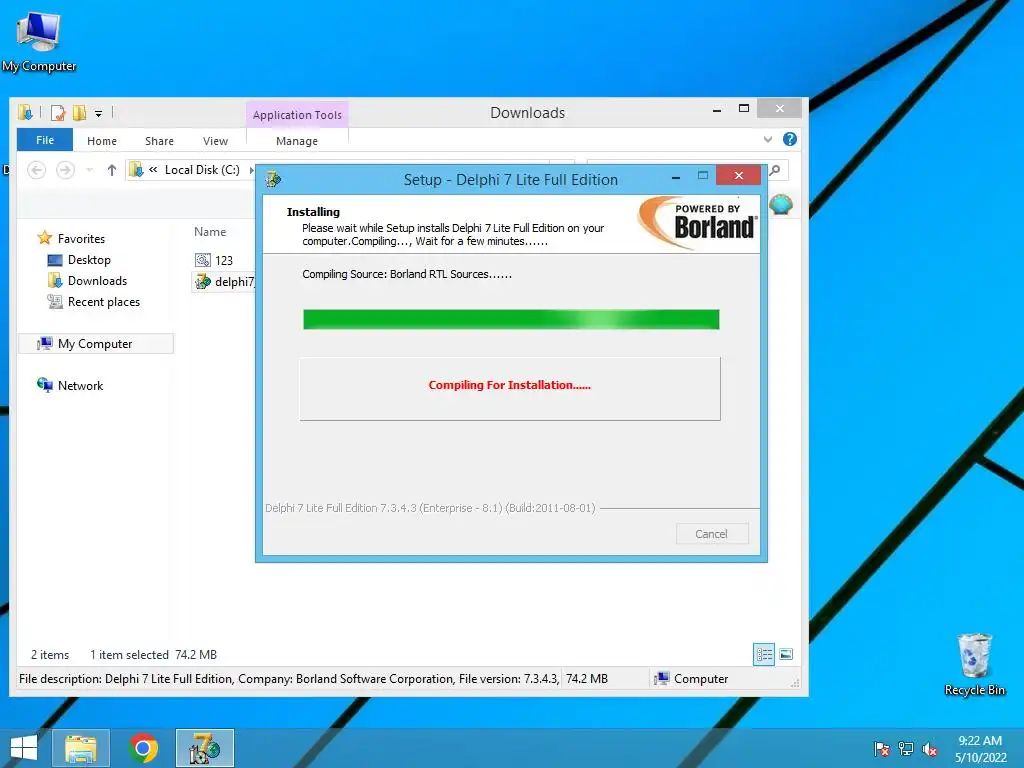
Task: Open the File menu in Downloads window
Action: 45,140
